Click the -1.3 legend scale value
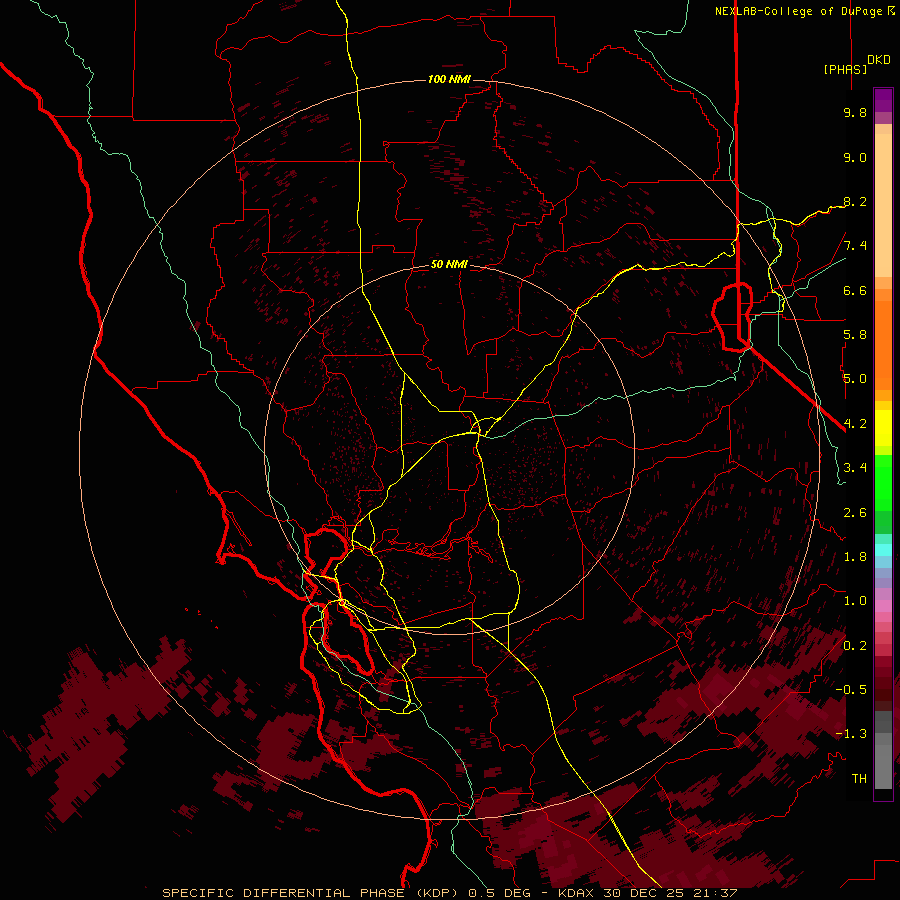This screenshot has width=900, height=900. click(851, 734)
